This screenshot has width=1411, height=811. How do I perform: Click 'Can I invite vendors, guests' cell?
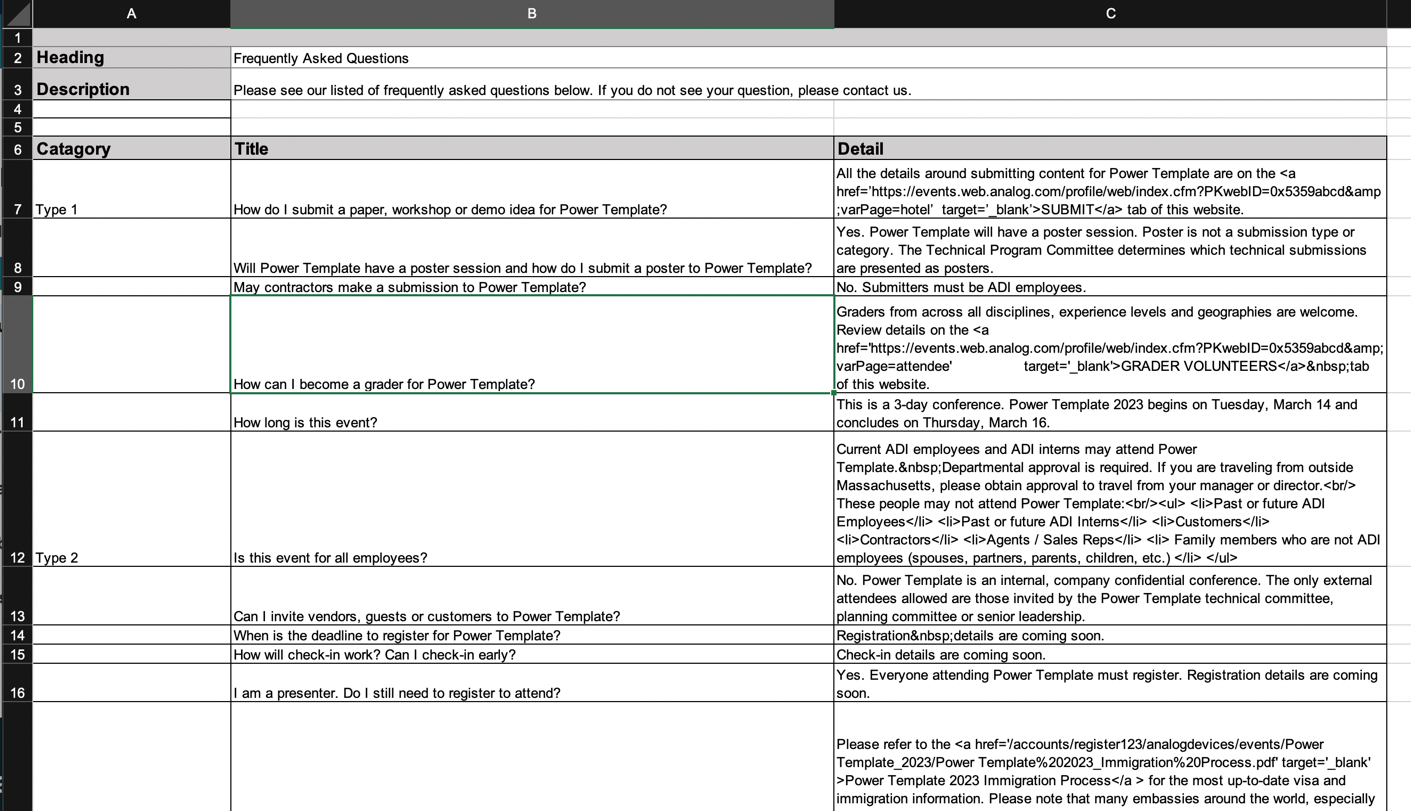pyautogui.click(x=532, y=597)
